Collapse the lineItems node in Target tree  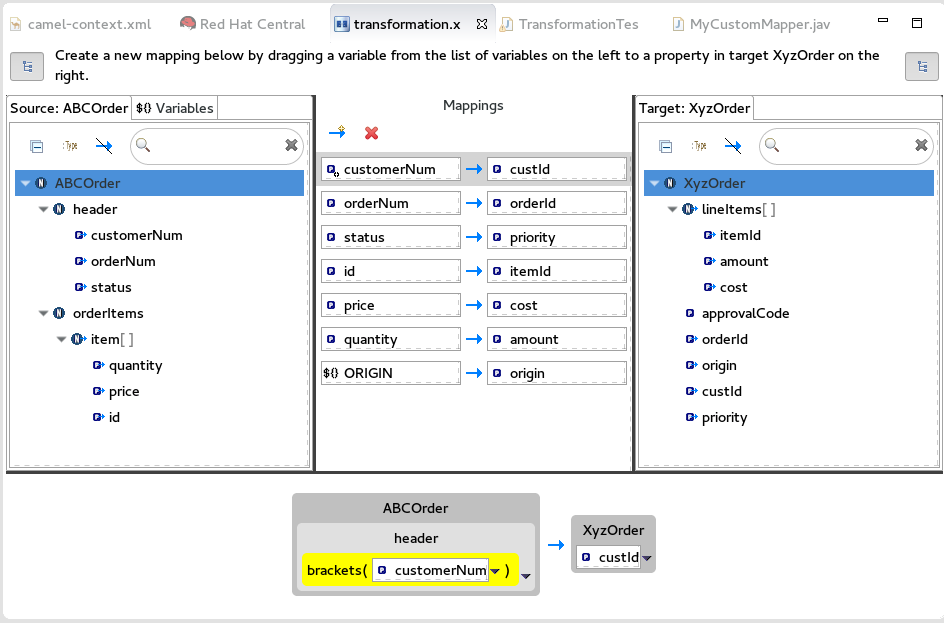point(673,209)
